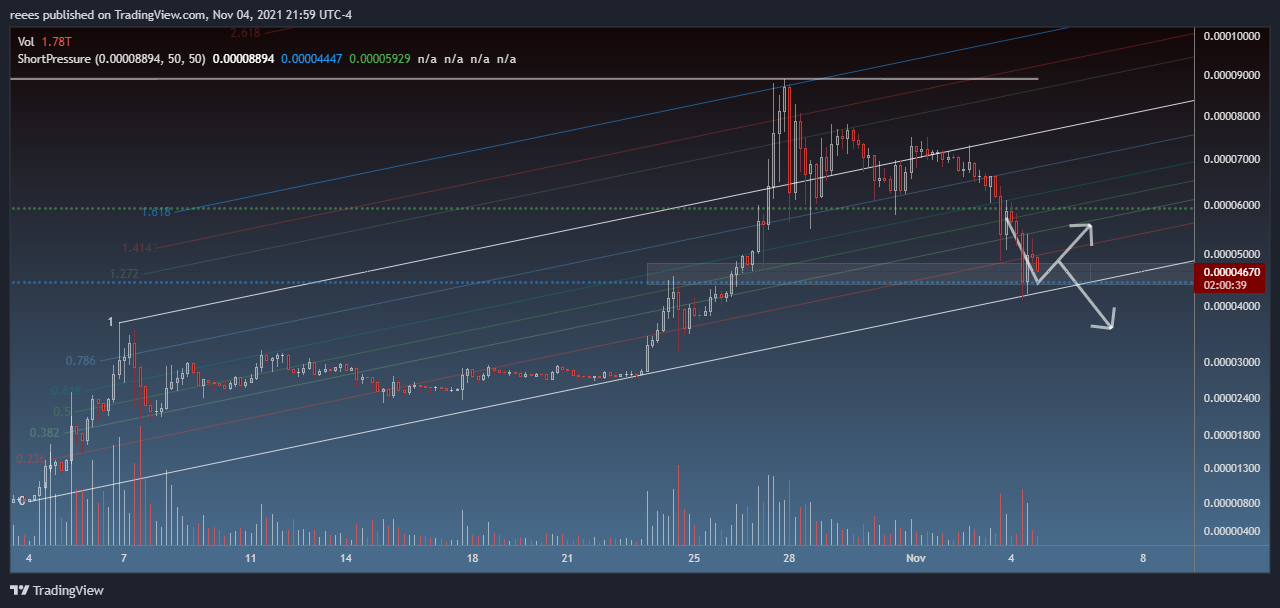Viewport: 1280px width, 608px height.
Task: Click the date axis label 11
Action: pyautogui.click(x=250, y=558)
